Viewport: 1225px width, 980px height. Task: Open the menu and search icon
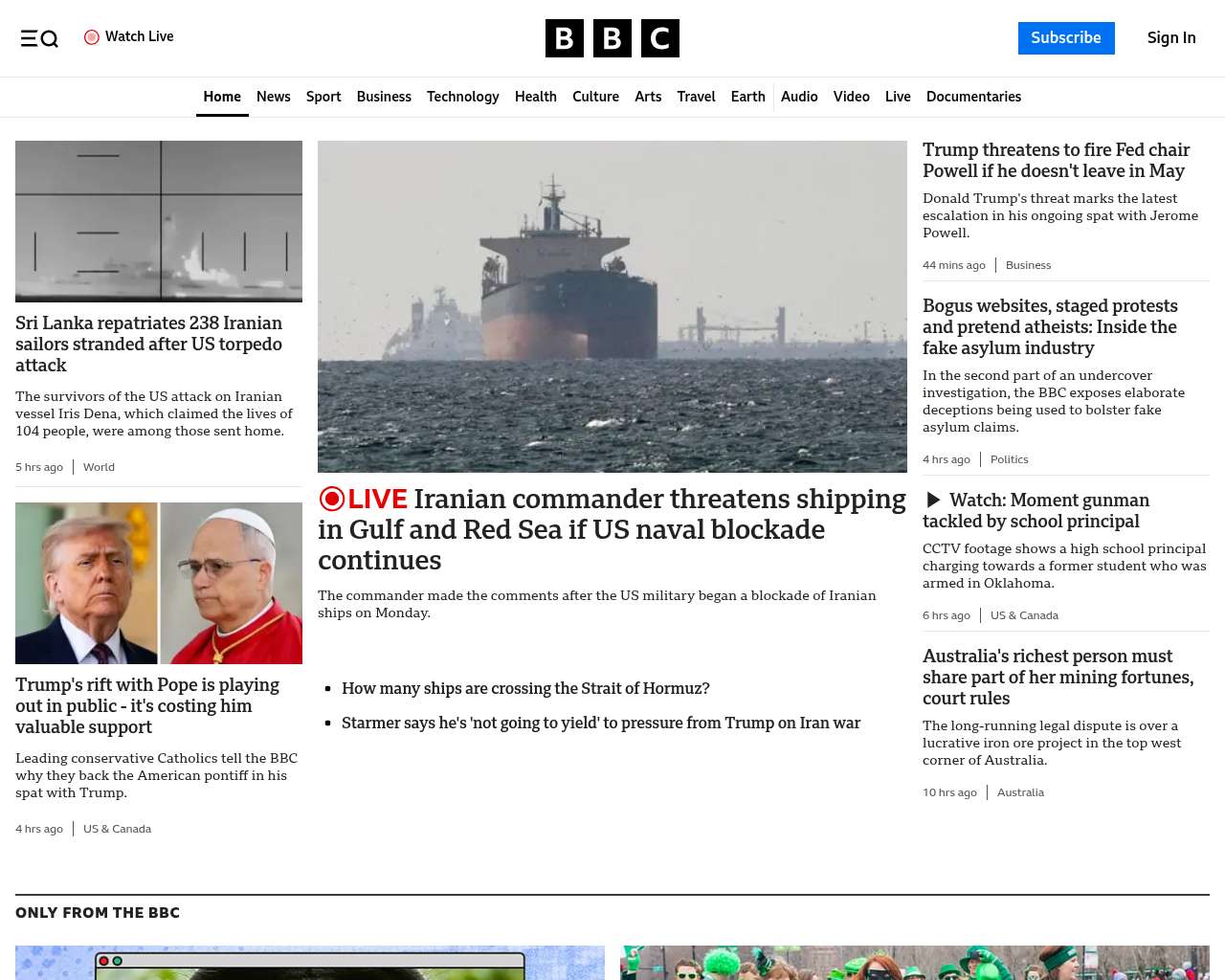39,38
